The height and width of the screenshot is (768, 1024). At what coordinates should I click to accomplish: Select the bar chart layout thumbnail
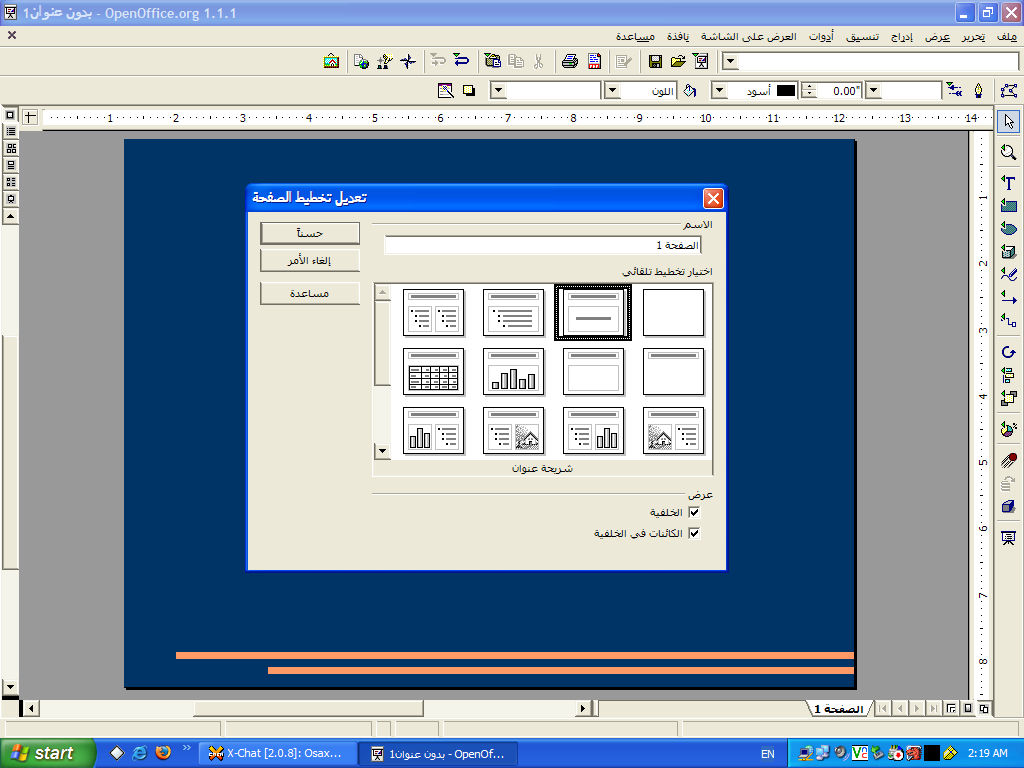click(x=513, y=372)
